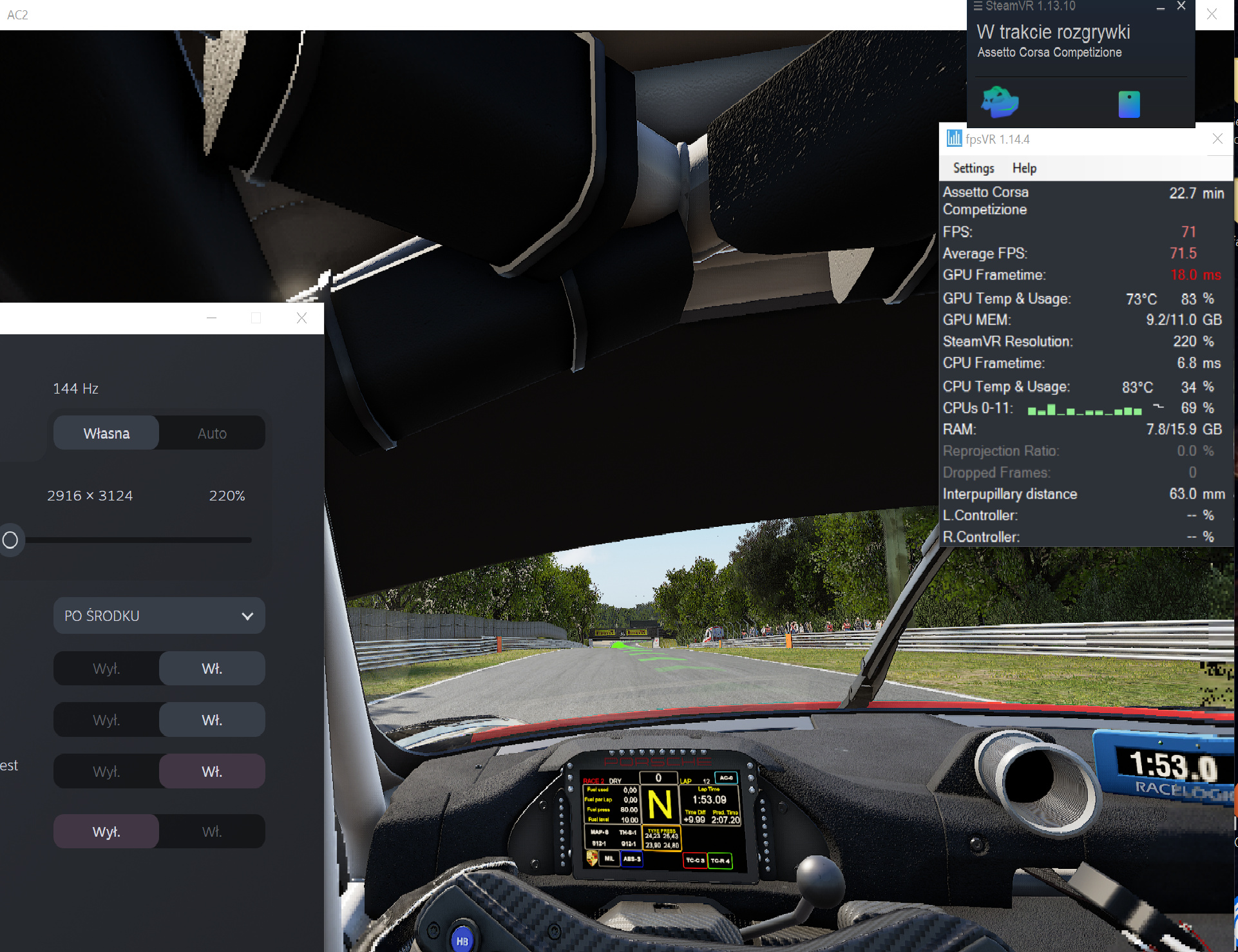Open the fpsVR Help menu

1024,168
